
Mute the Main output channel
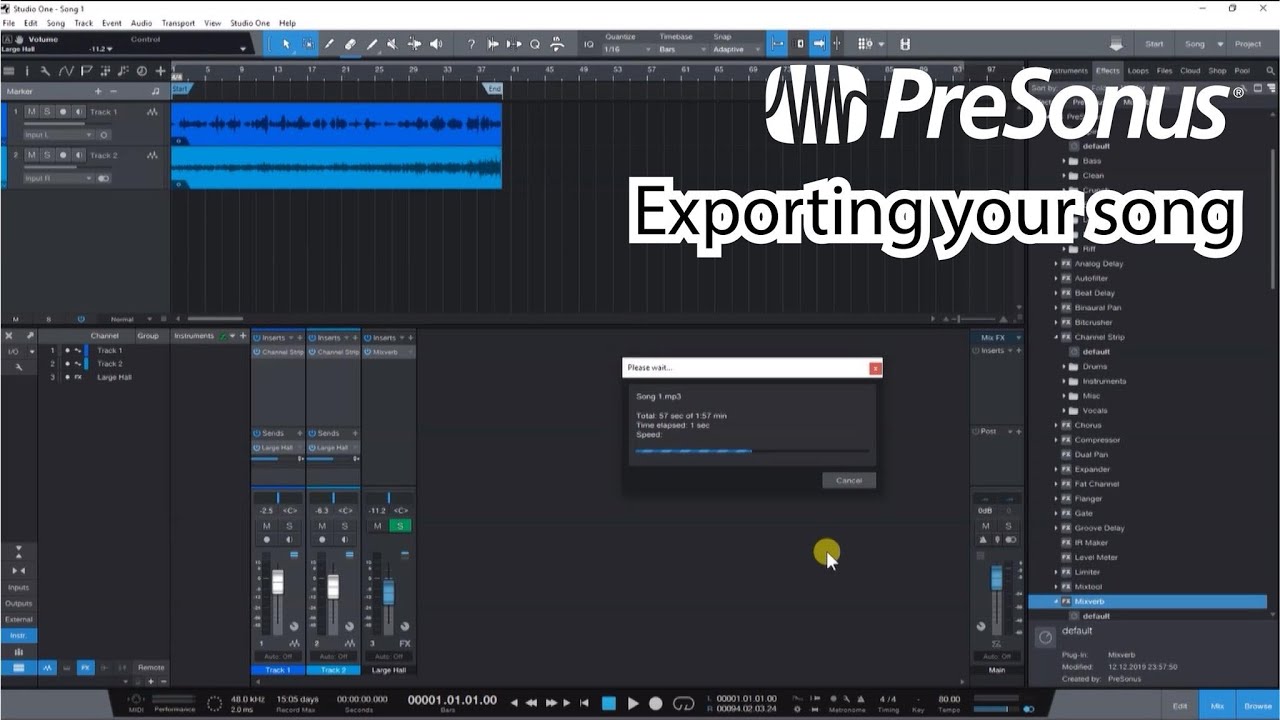click(x=985, y=526)
